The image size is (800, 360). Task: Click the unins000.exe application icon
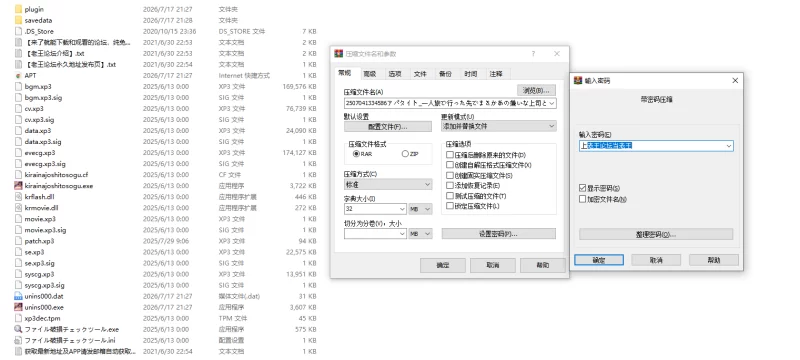[18, 307]
